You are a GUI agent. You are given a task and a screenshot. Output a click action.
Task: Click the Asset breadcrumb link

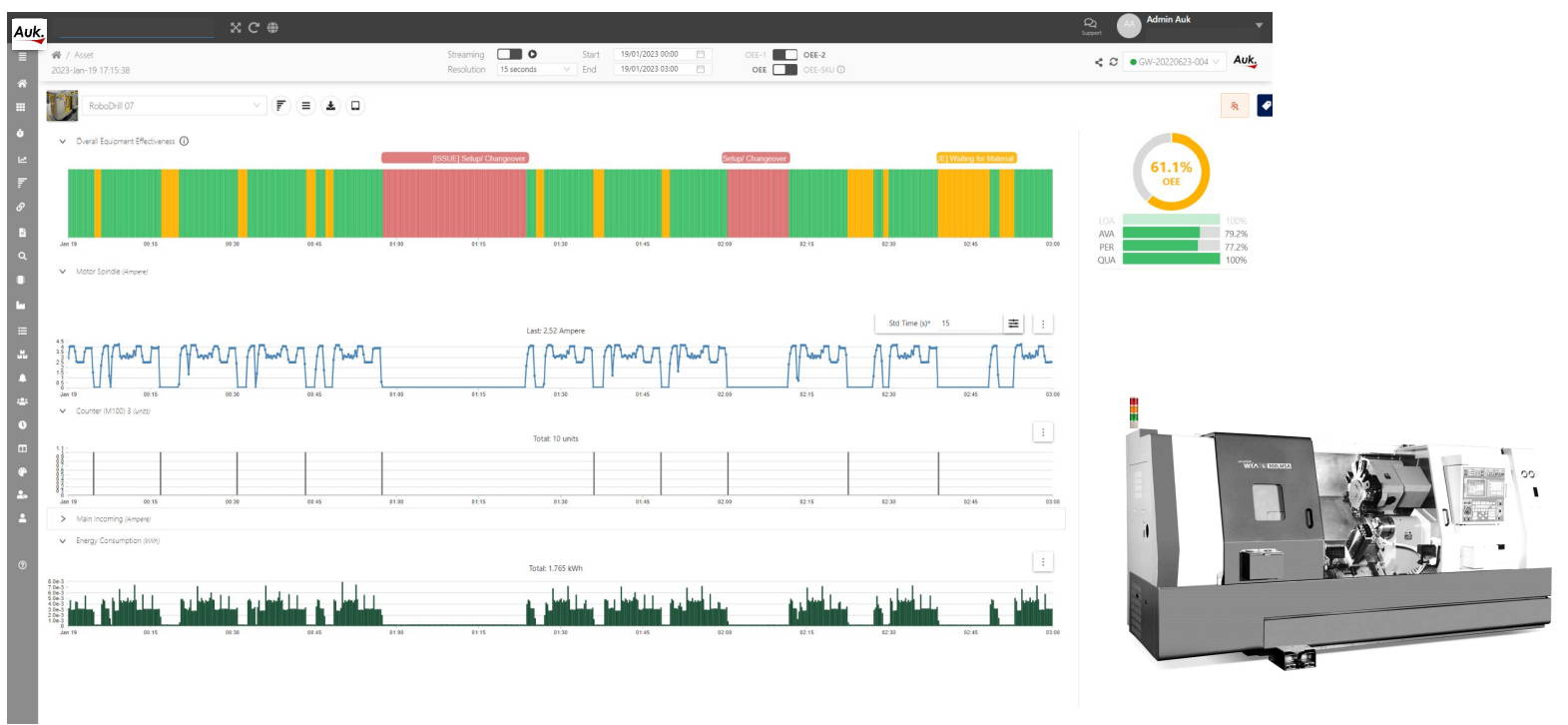pyautogui.click(x=84, y=55)
